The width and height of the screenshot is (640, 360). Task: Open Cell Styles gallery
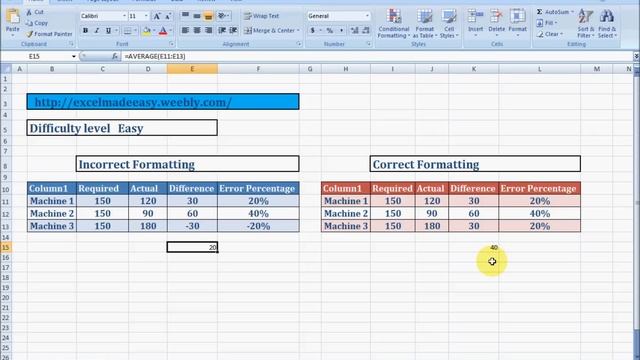[449, 24]
